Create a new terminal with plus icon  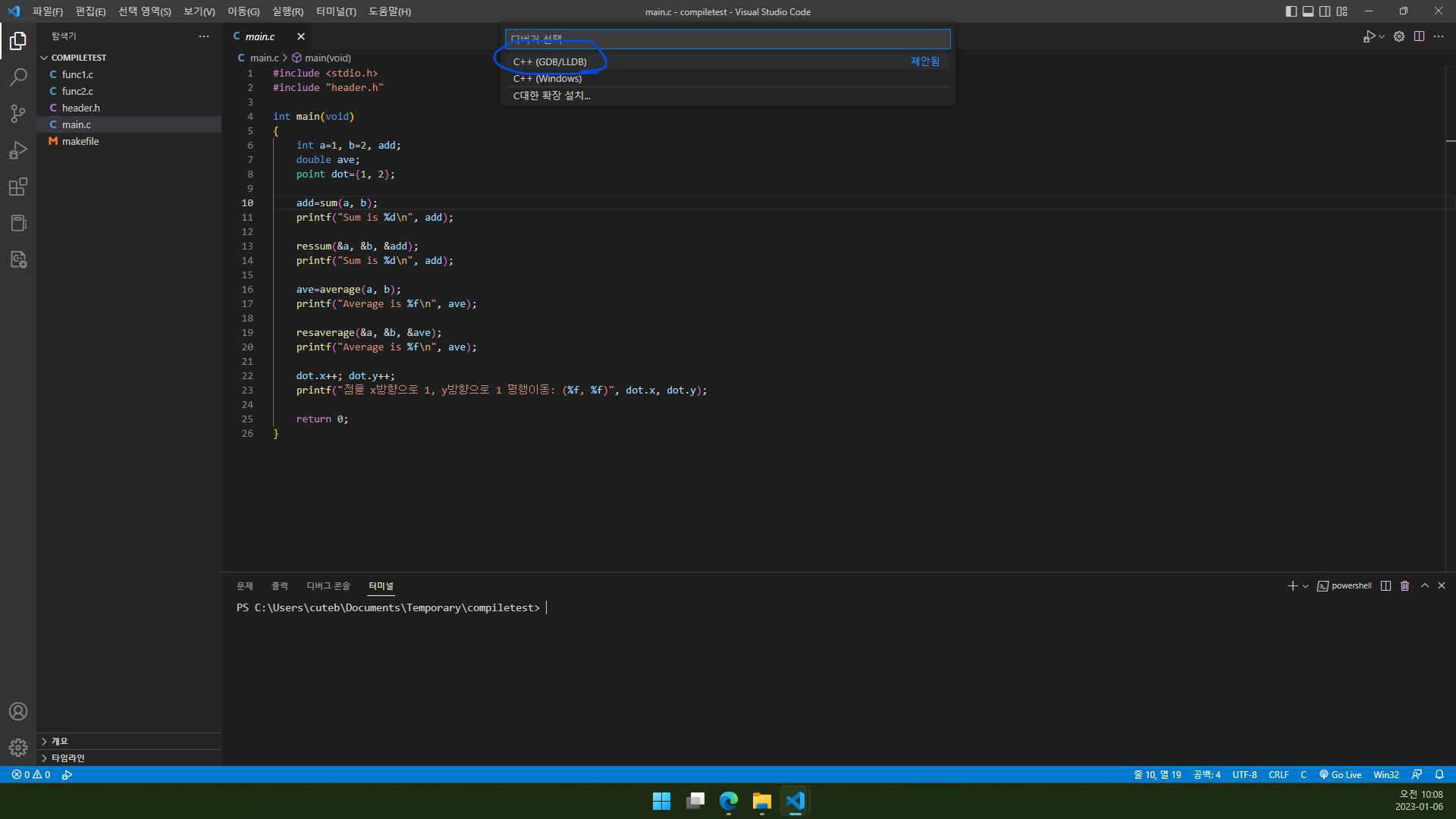(1292, 585)
